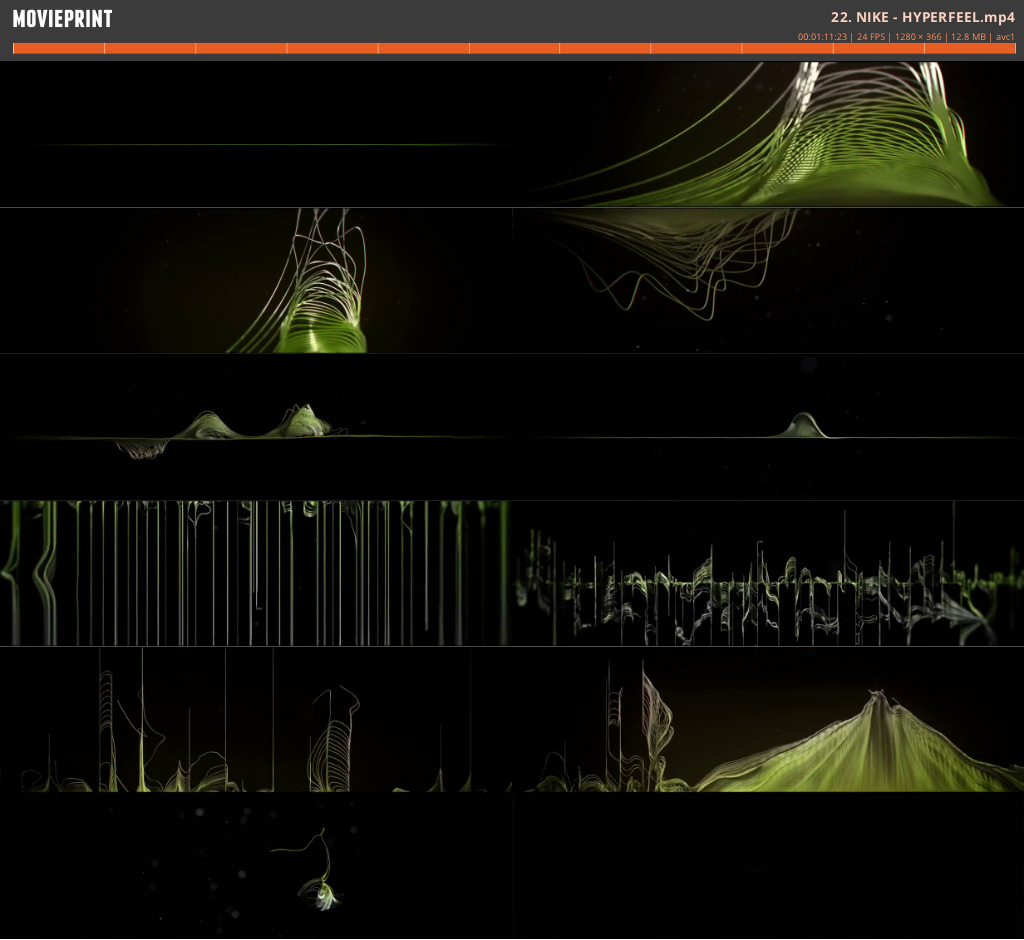Screen dimensions: 1024x940
Task: Open the thumbnail with a thin horizontal green line
Action: 256,135
